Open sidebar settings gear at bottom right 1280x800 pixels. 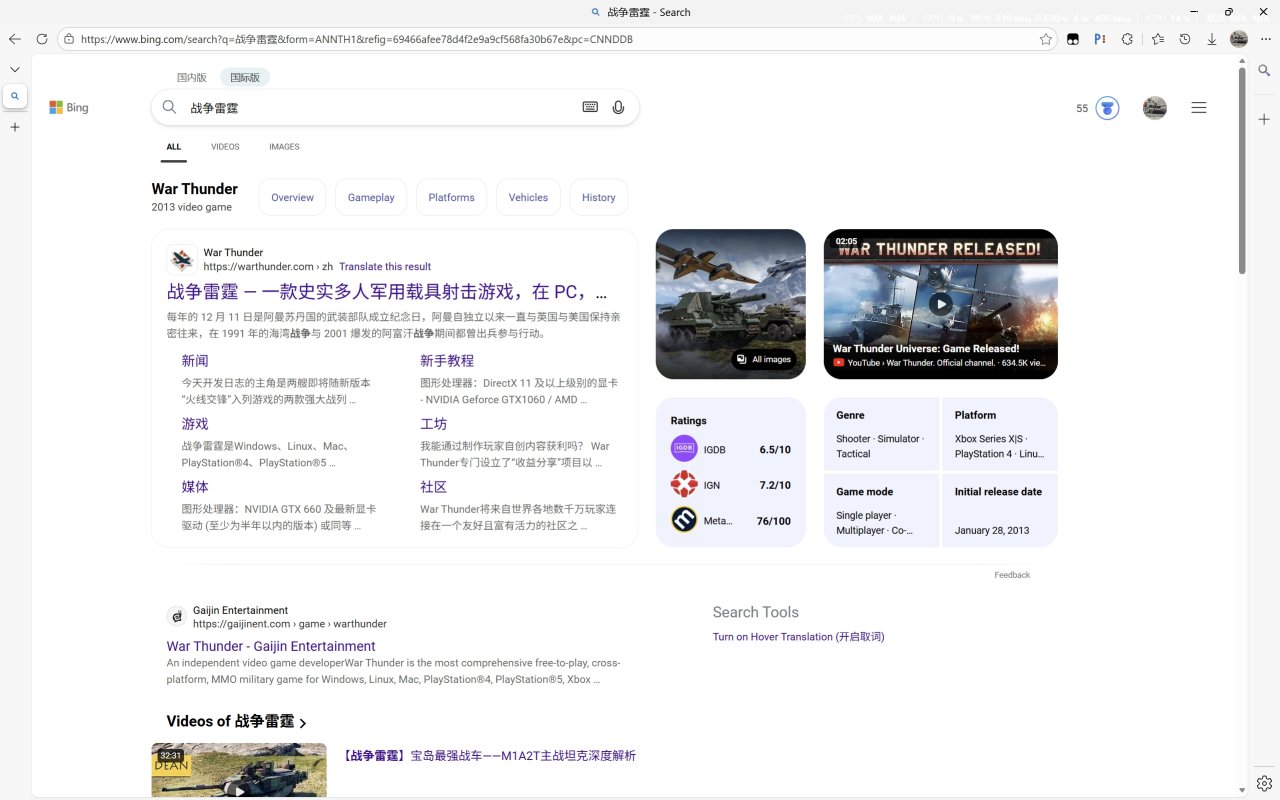click(x=1264, y=782)
